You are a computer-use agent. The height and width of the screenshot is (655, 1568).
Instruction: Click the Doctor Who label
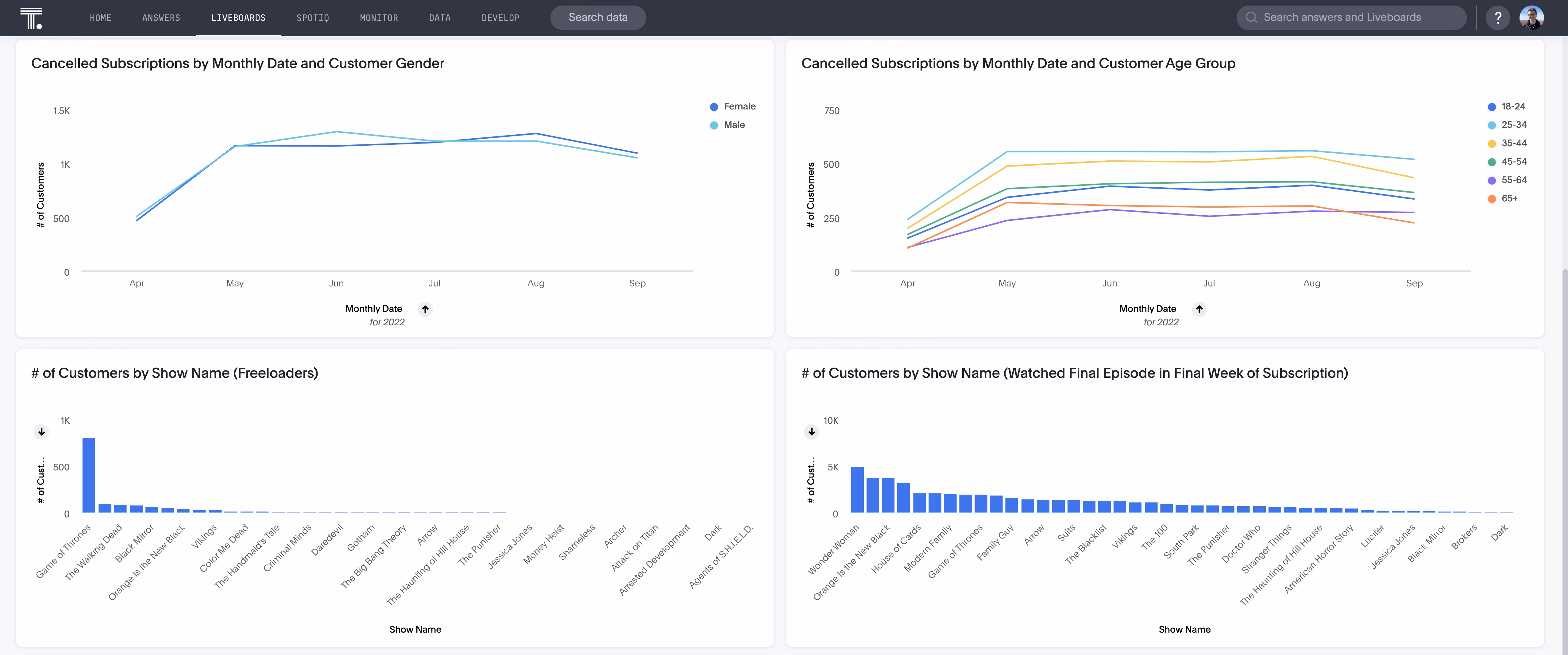(1241, 543)
